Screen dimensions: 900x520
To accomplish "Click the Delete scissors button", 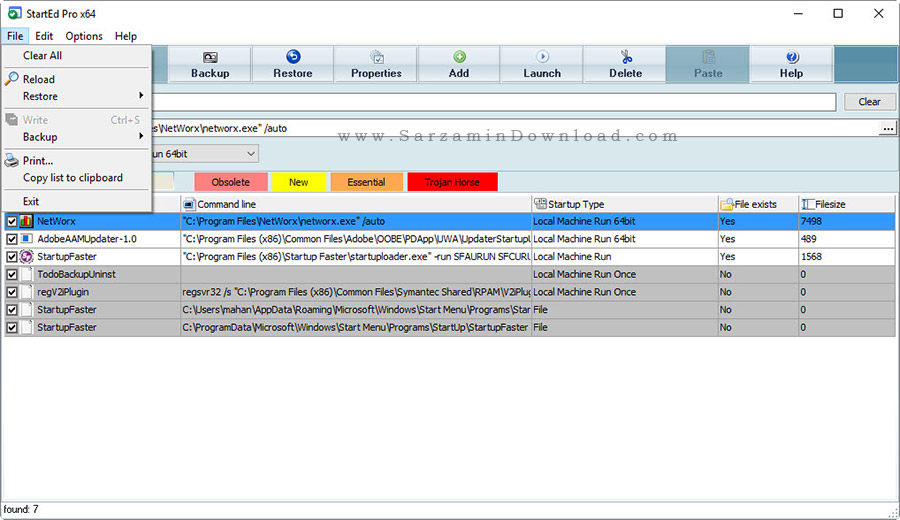I will [625, 65].
